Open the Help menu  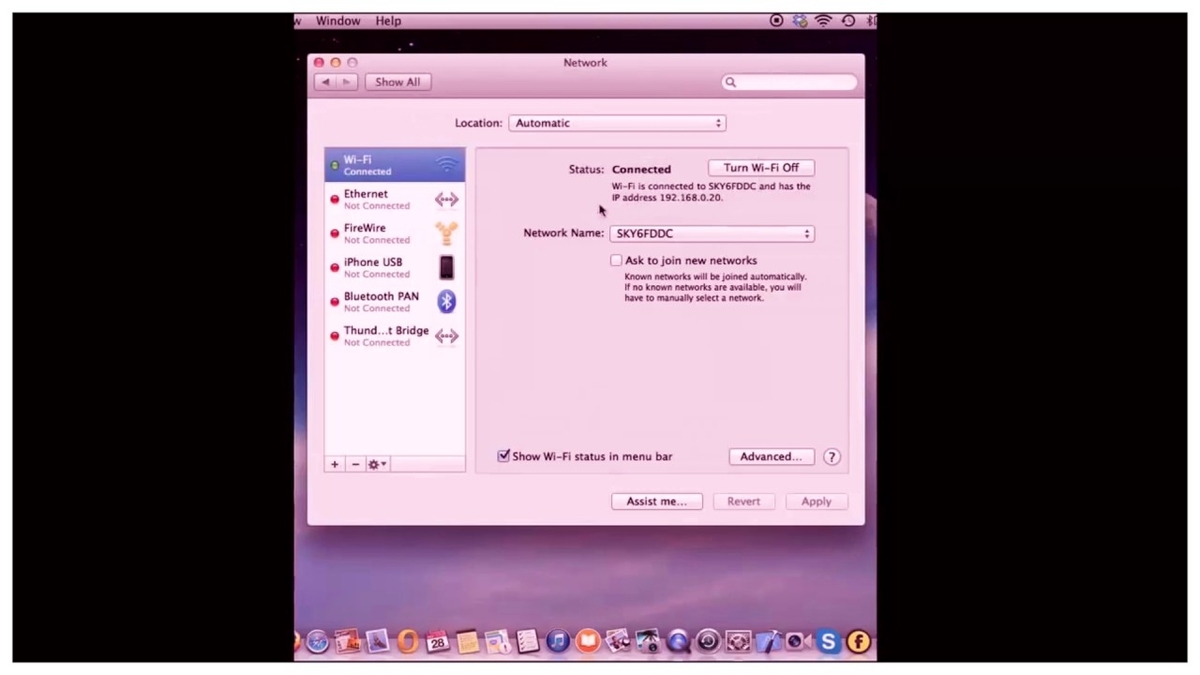[x=388, y=20]
